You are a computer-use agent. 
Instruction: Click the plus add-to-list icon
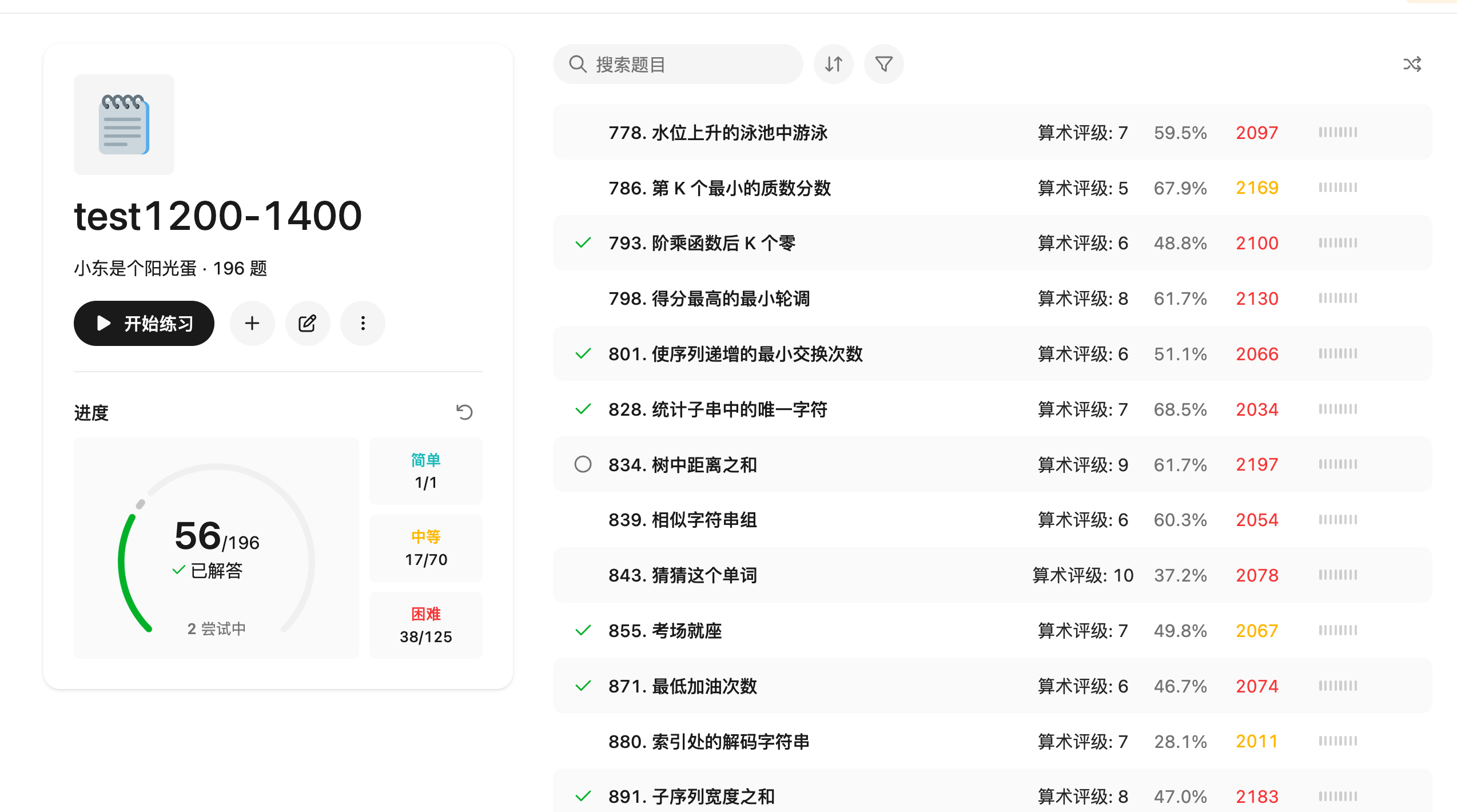pyautogui.click(x=252, y=323)
